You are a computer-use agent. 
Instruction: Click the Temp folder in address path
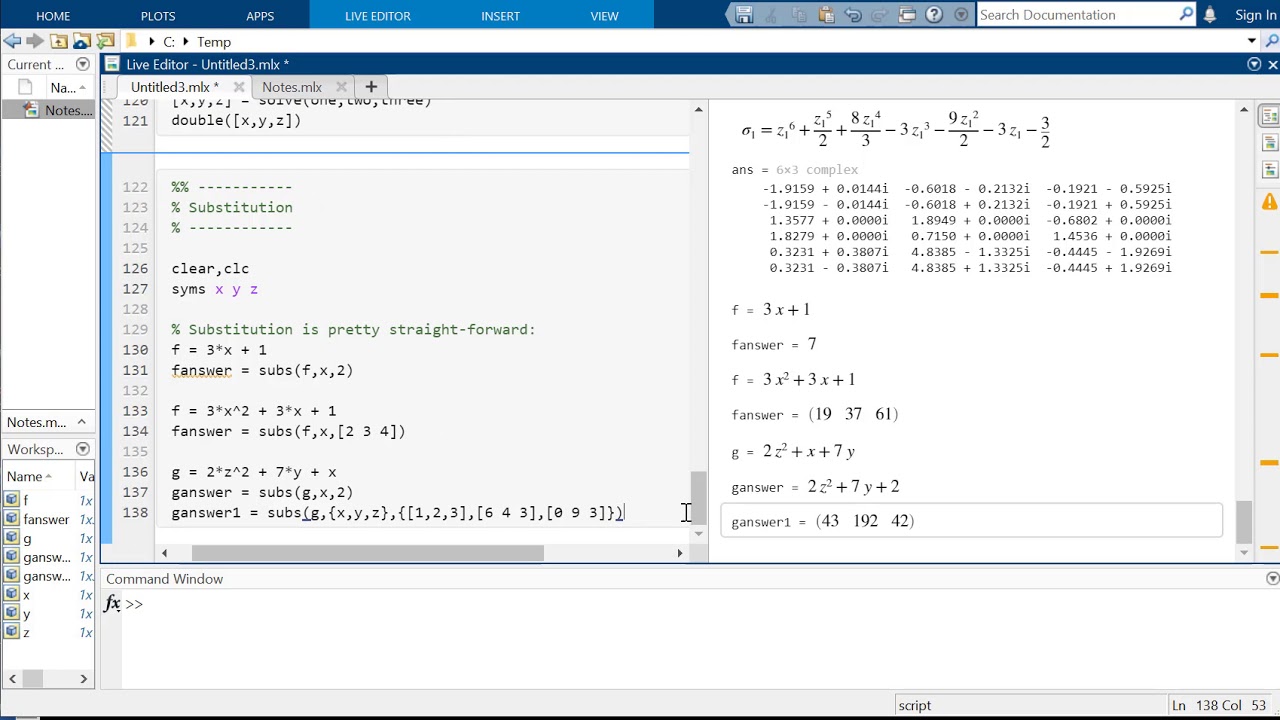pyautogui.click(x=214, y=42)
